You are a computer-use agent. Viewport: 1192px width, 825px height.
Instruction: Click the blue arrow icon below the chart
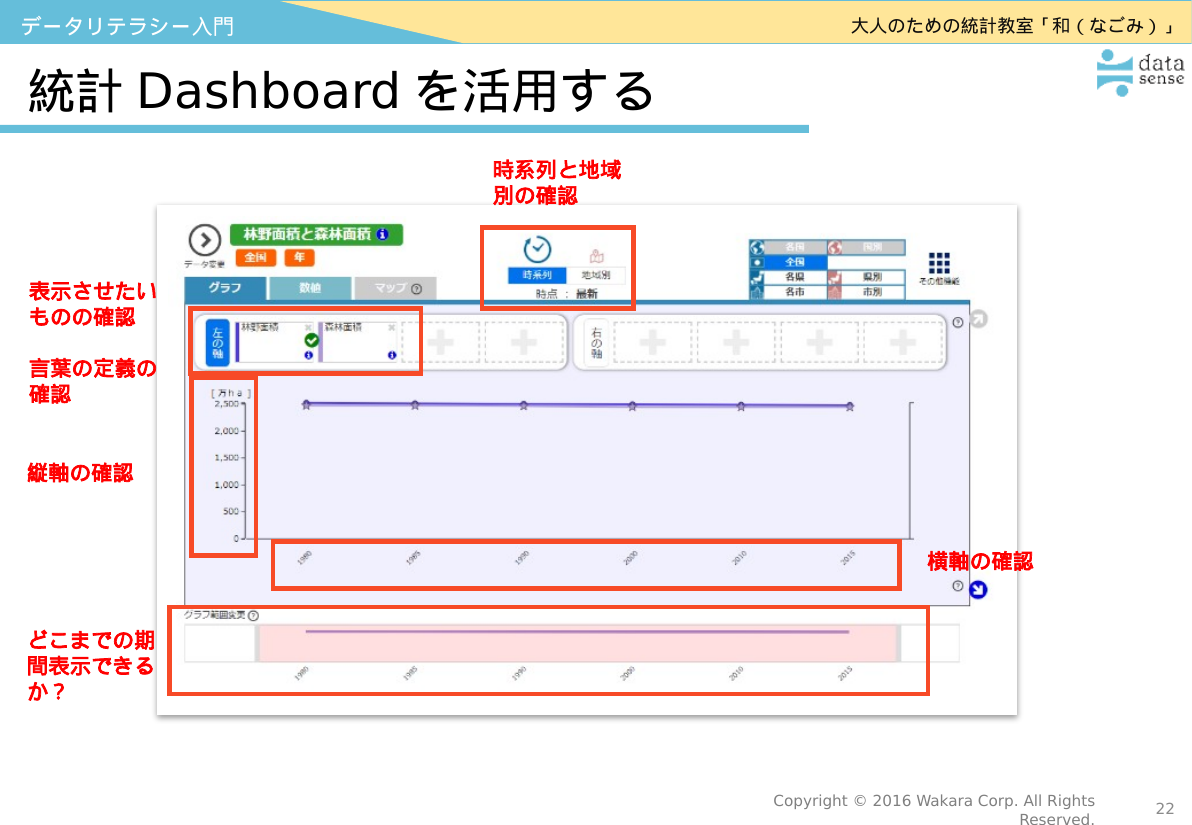[978, 589]
